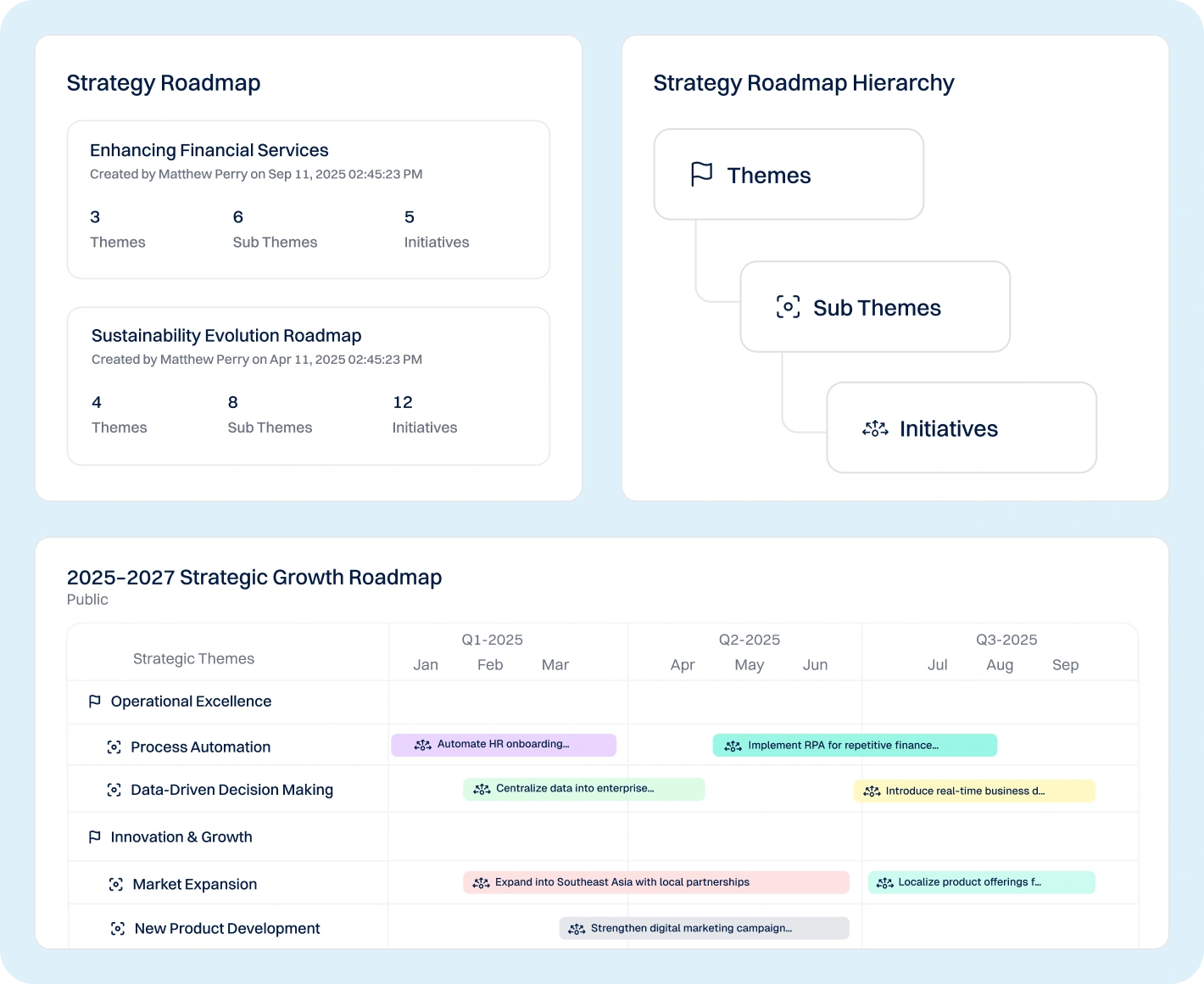This screenshot has width=1204, height=984.
Task: Select the initiative icon on the Strengthen digital marketing bar
Action: (577, 928)
